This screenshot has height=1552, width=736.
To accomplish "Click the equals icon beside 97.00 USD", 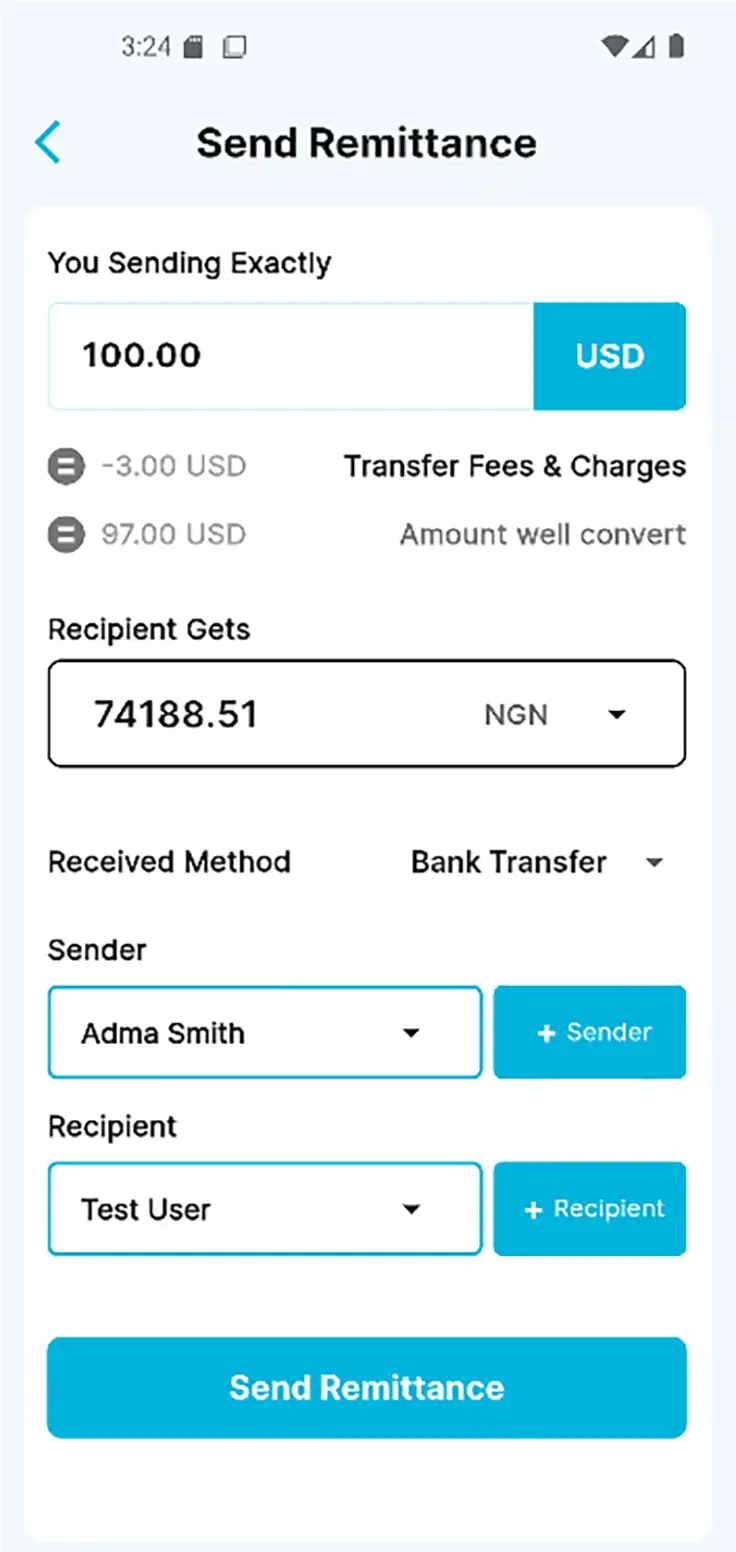I will 66,535.
